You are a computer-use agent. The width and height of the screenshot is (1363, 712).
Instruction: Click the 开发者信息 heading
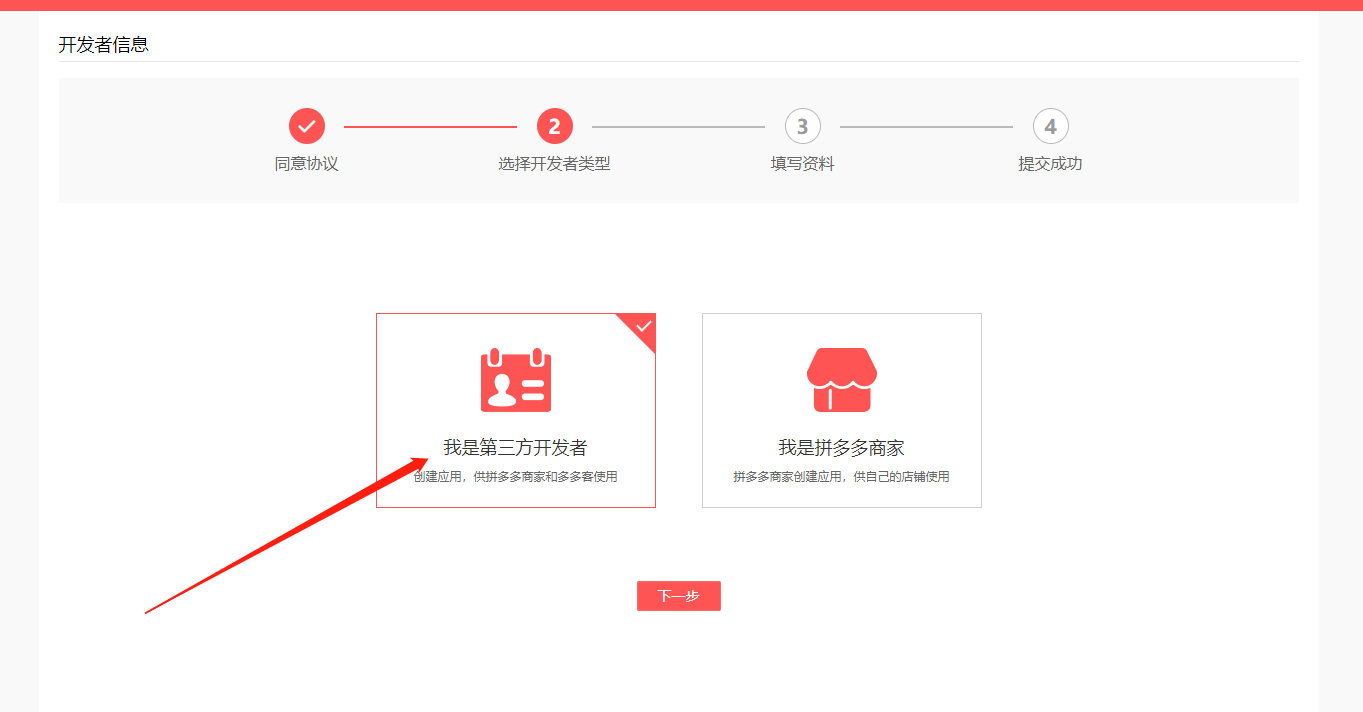[x=104, y=45]
